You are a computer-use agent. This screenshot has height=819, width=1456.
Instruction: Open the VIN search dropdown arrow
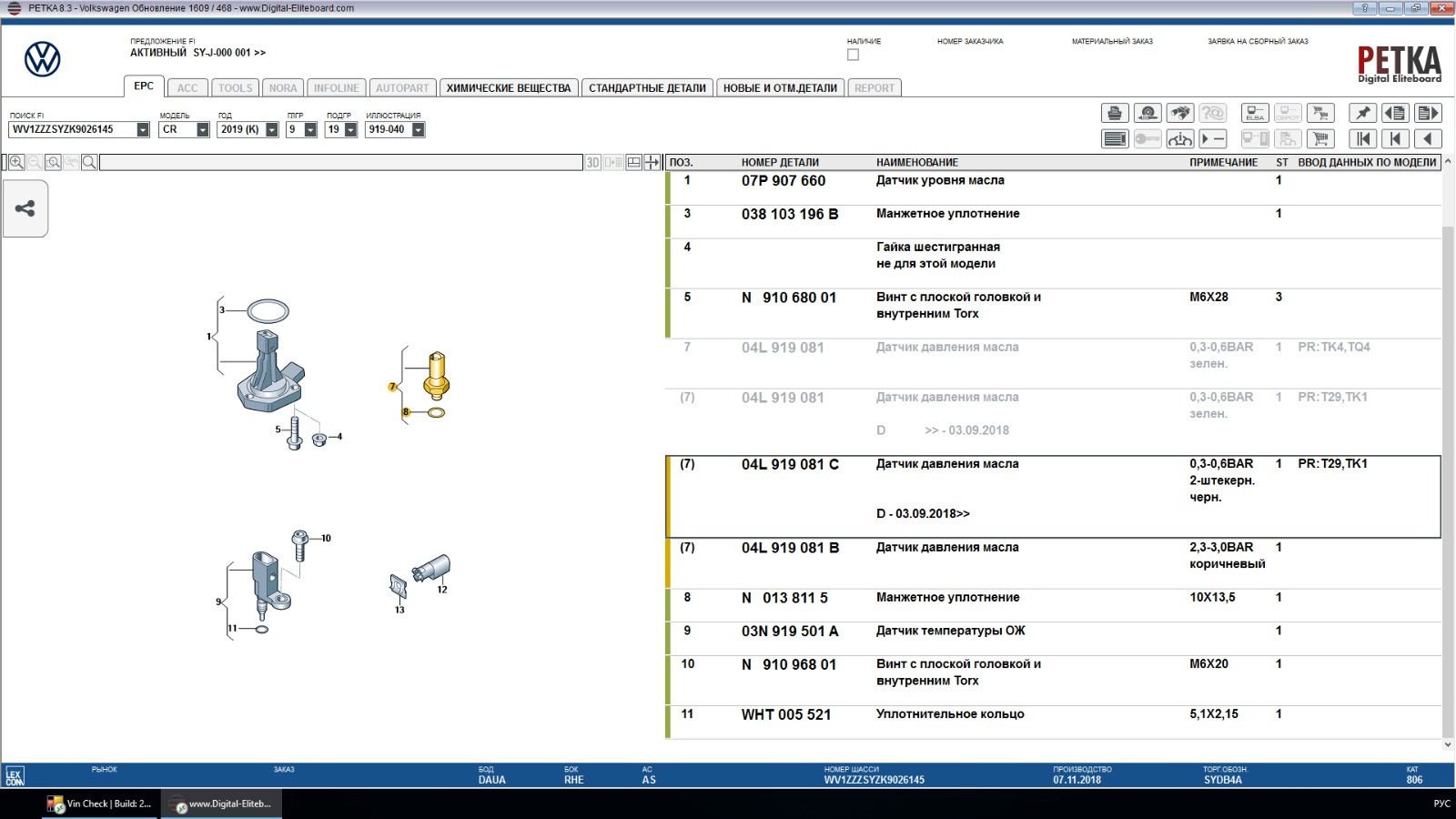[143, 130]
